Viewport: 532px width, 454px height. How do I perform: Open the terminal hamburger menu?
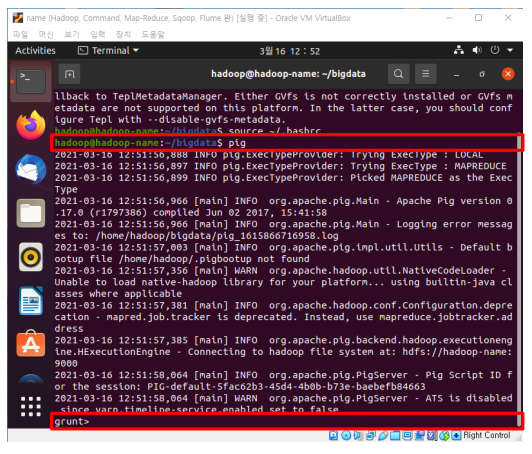tap(425, 74)
